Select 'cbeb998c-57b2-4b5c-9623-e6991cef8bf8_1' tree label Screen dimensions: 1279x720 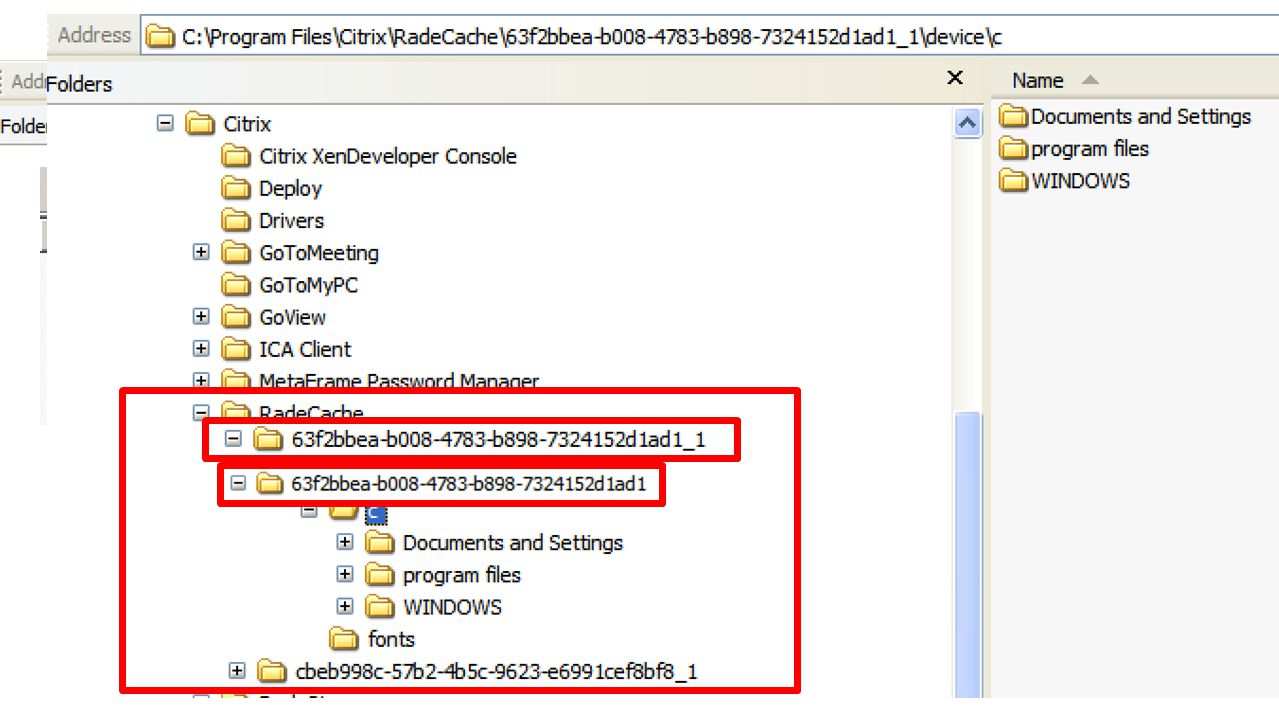pyautogui.click(x=497, y=671)
